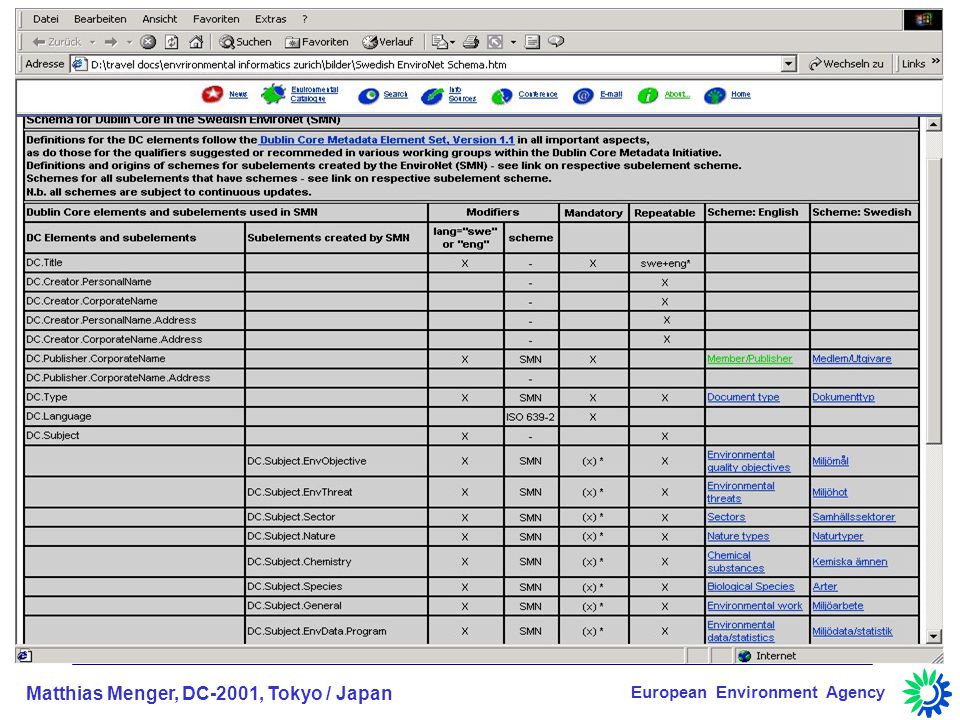Open the ? help menu
This screenshot has width=960, height=720.
pos(305,19)
